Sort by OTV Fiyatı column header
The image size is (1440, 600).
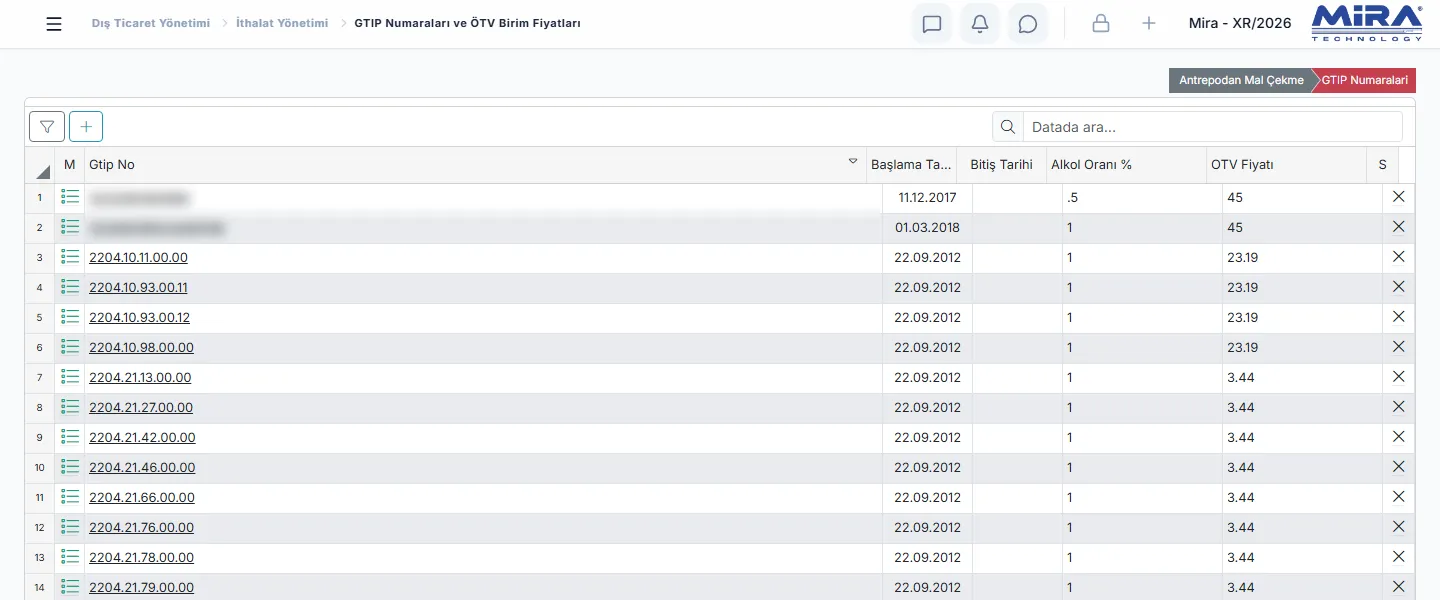tap(1286, 165)
